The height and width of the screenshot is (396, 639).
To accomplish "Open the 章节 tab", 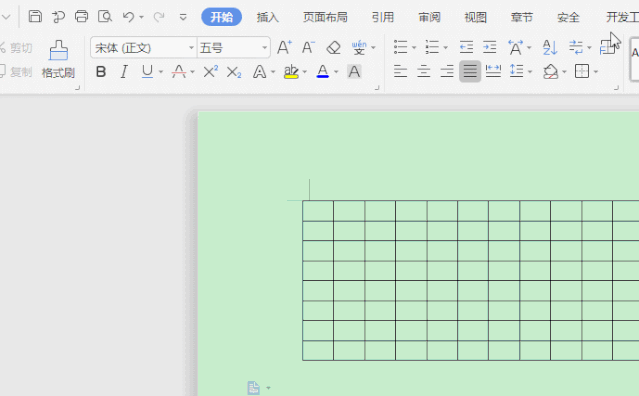I will [x=522, y=17].
